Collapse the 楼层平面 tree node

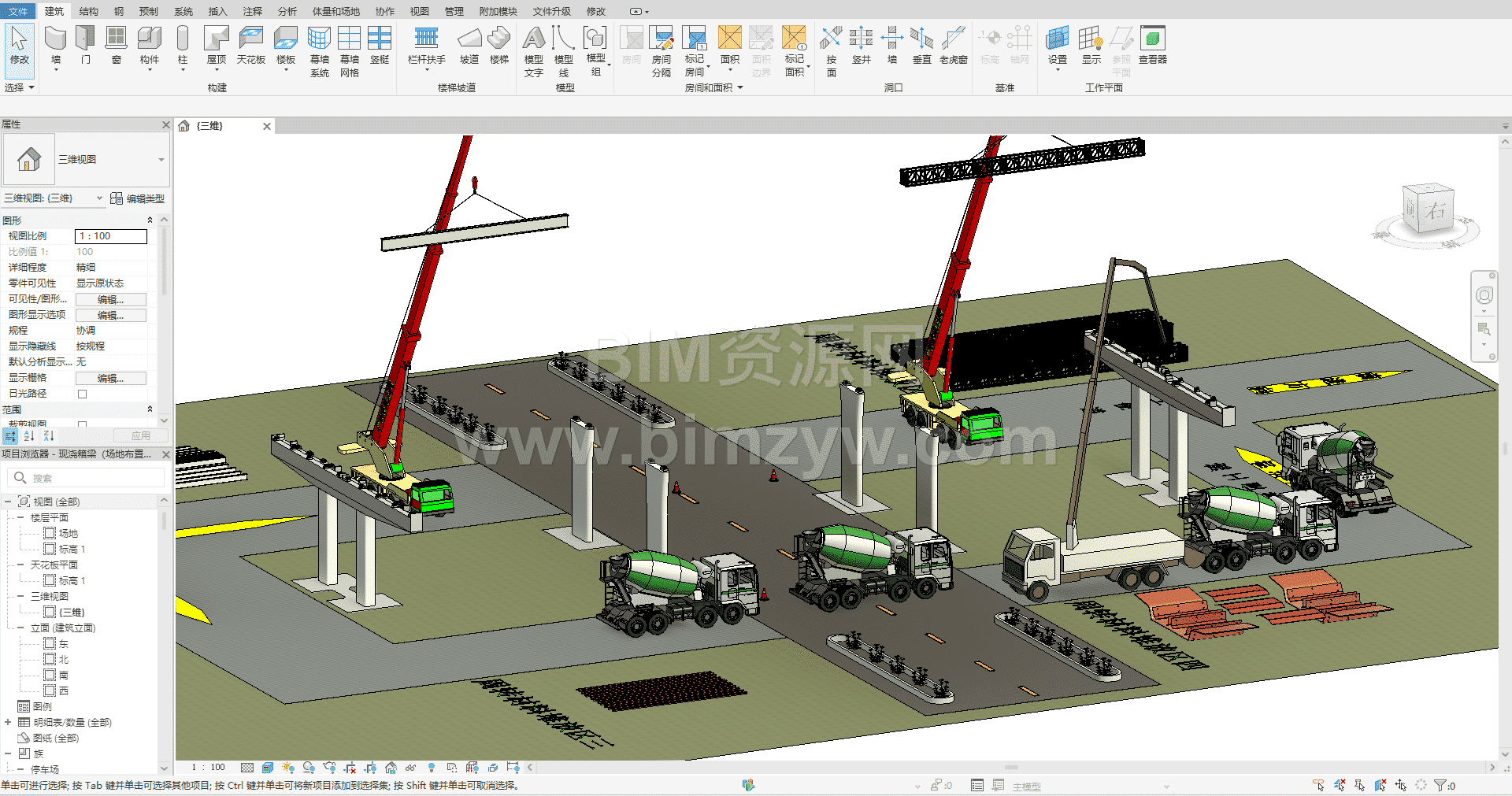(x=20, y=517)
